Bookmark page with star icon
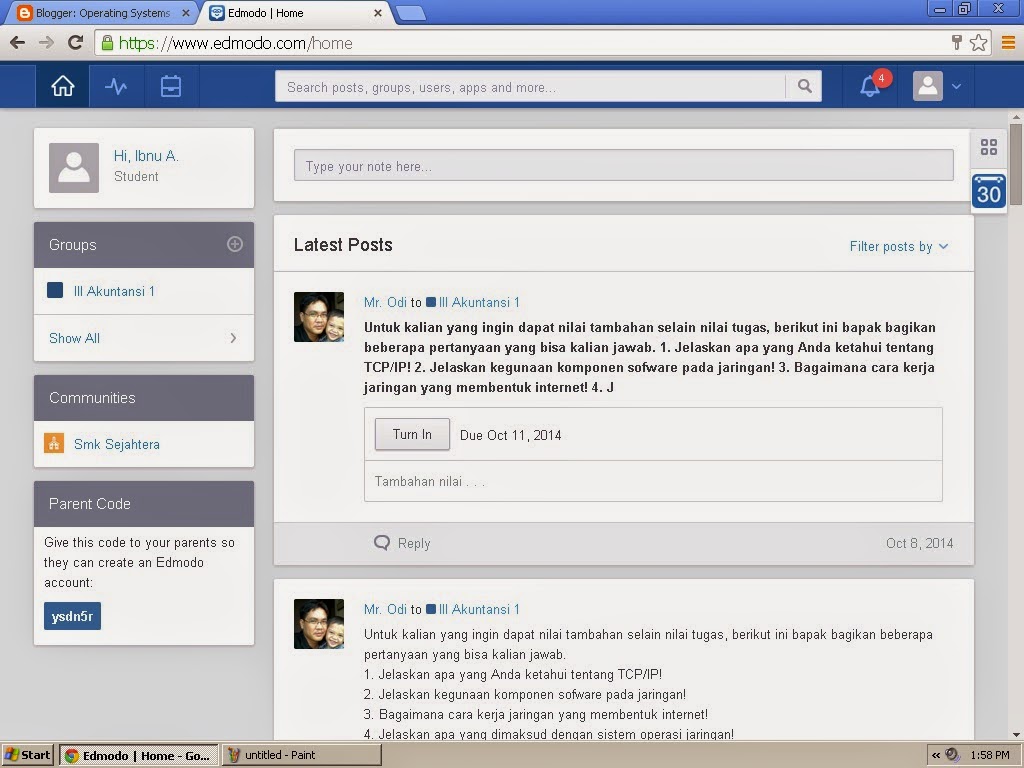 [978, 43]
